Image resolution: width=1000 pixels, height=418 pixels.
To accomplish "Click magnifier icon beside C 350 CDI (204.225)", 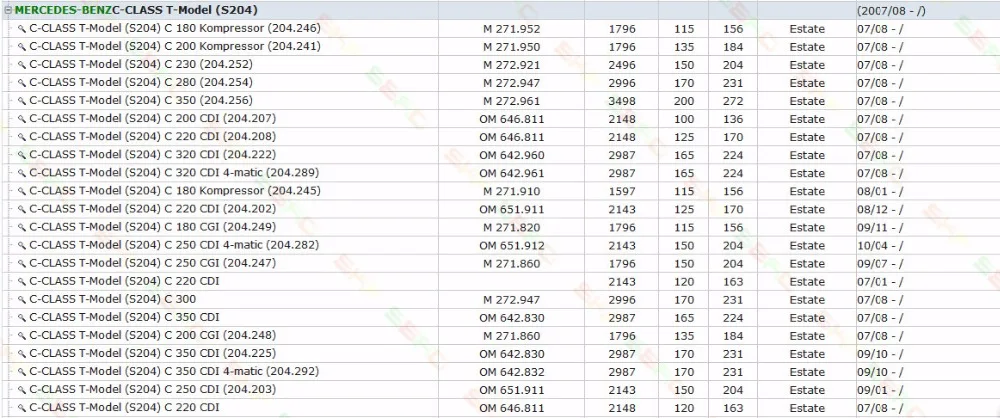I will point(22,354).
